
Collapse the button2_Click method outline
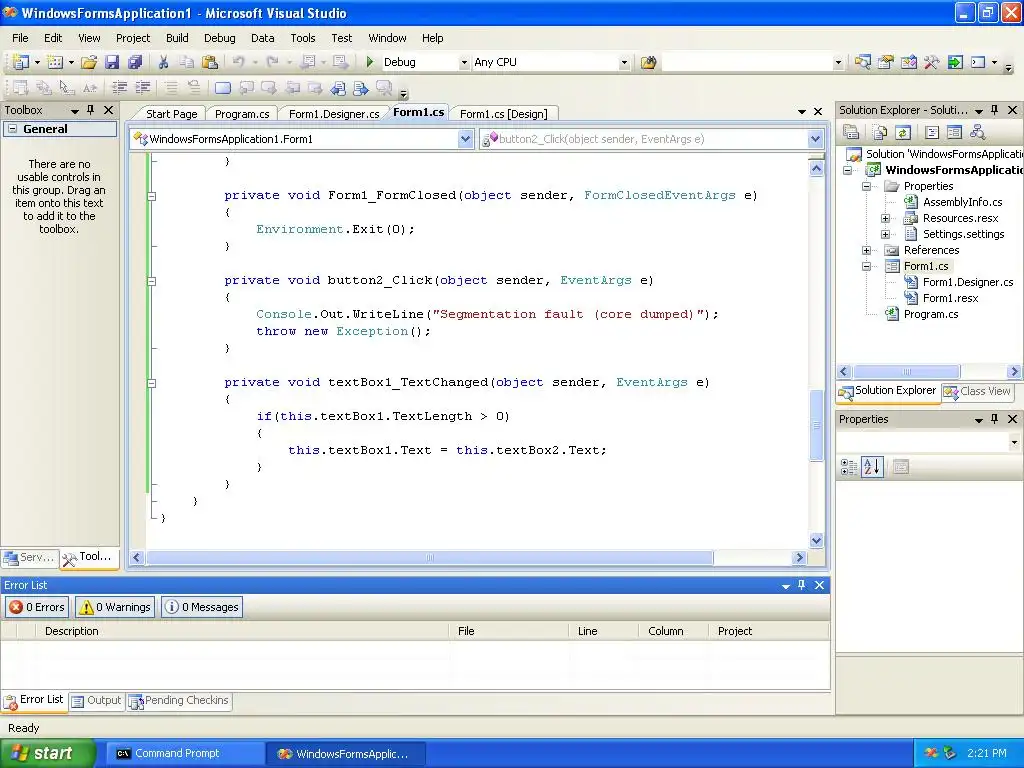(152, 281)
